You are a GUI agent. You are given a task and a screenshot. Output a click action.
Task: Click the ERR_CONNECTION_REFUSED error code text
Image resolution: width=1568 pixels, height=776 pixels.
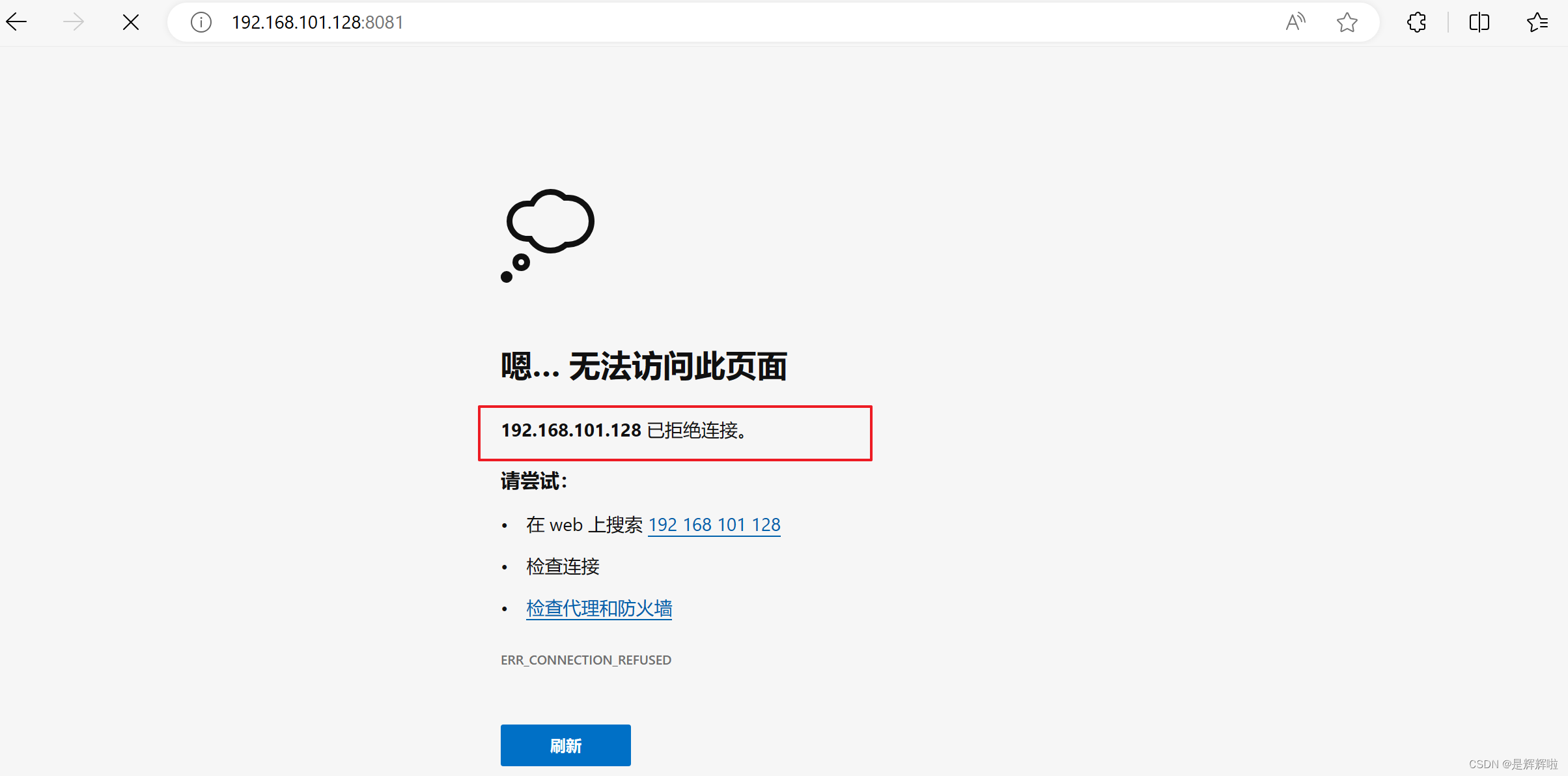pyautogui.click(x=586, y=660)
